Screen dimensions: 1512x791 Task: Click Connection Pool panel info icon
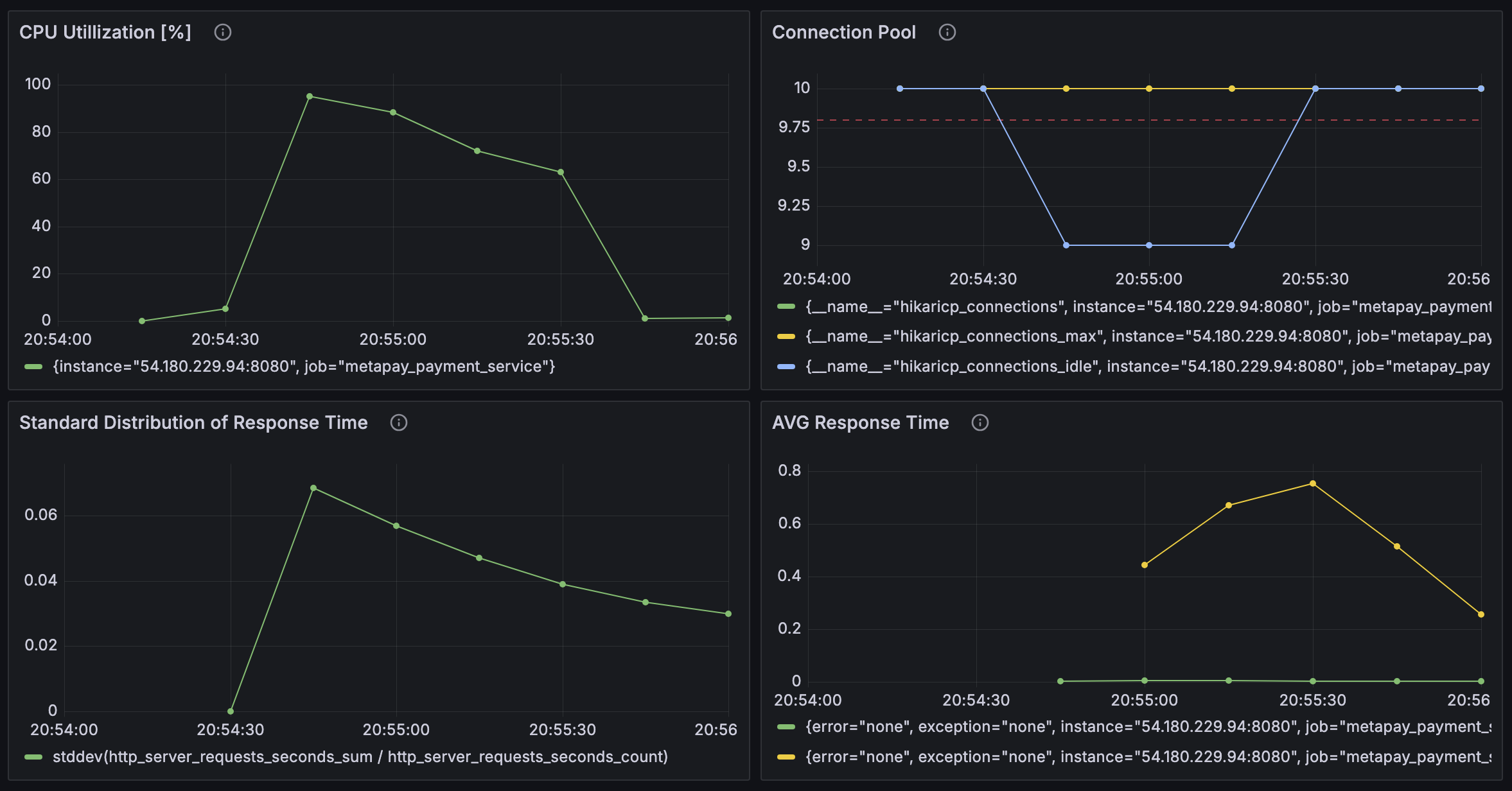(x=947, y=32)
